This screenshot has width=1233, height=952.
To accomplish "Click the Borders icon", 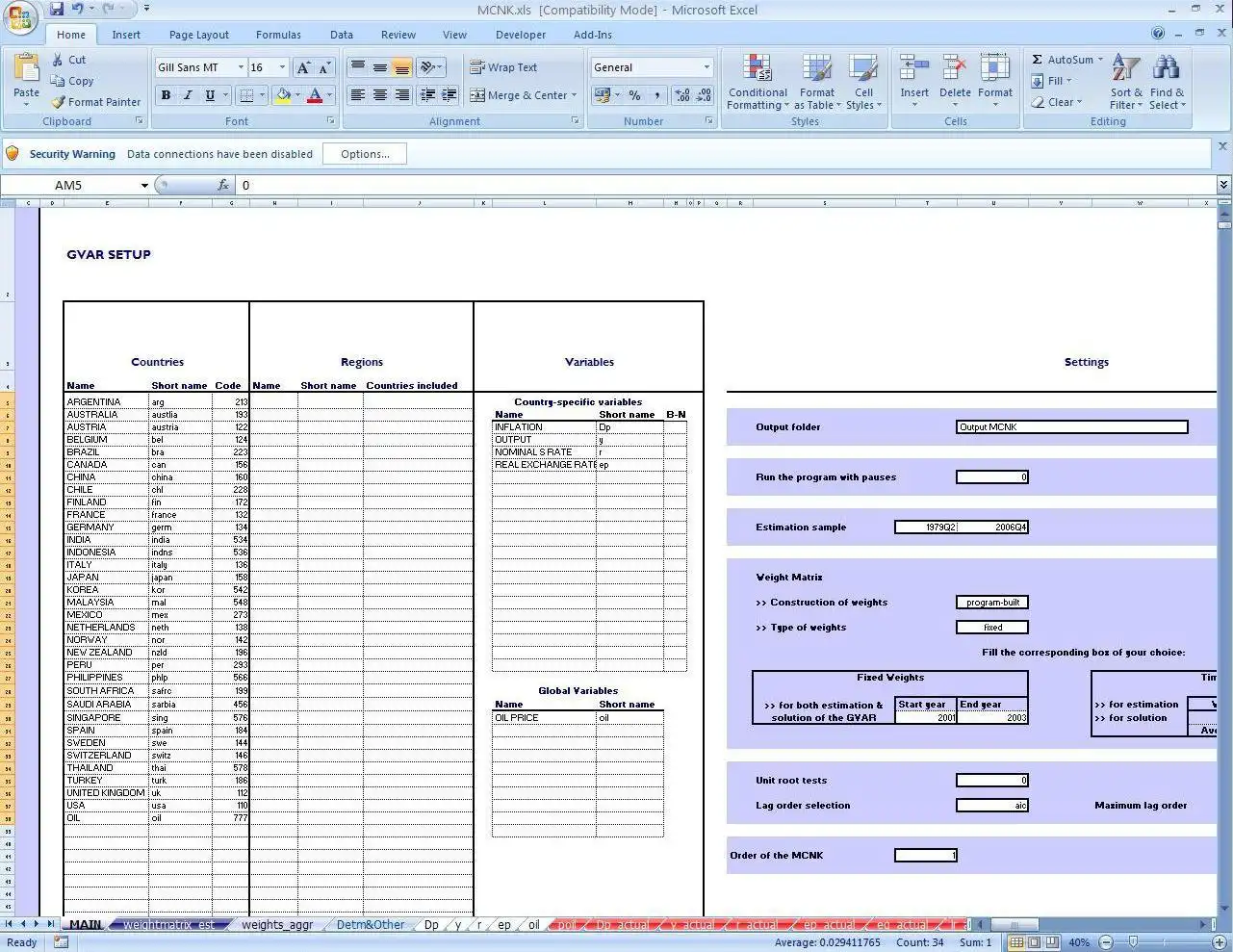I will coord(246,95).
